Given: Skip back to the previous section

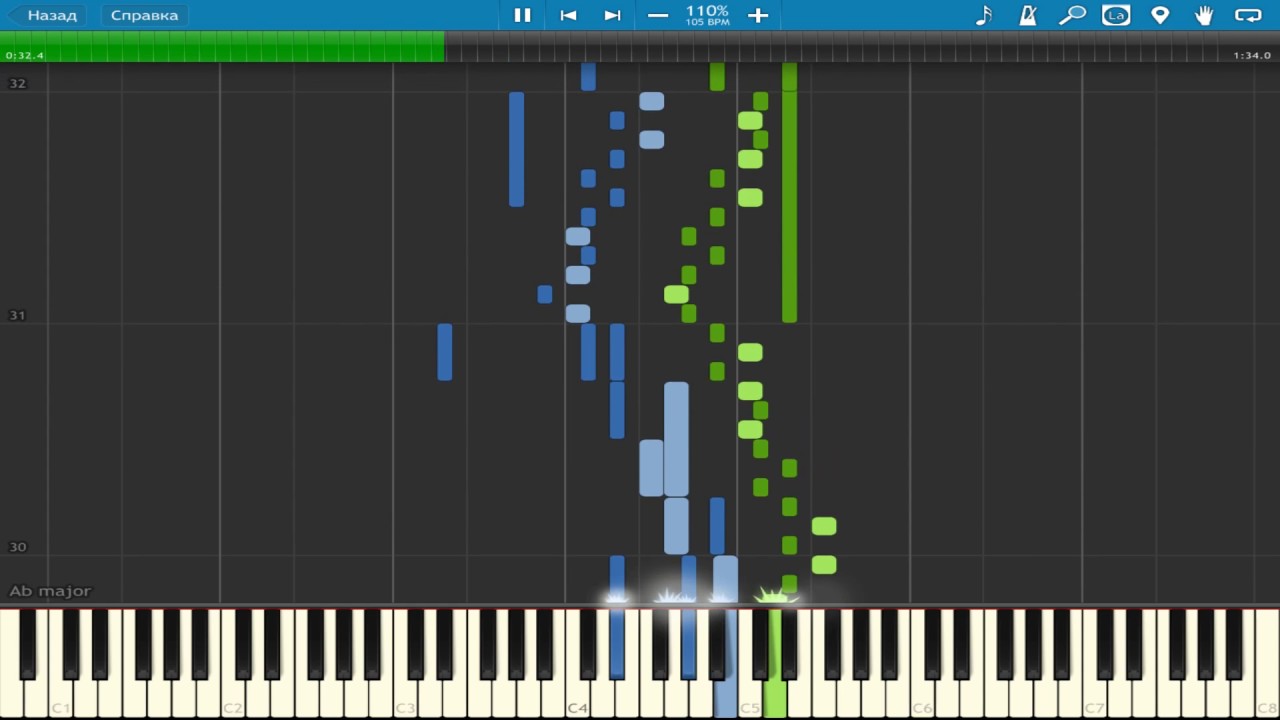Looking at the screenshot, I should click(568, 15).
